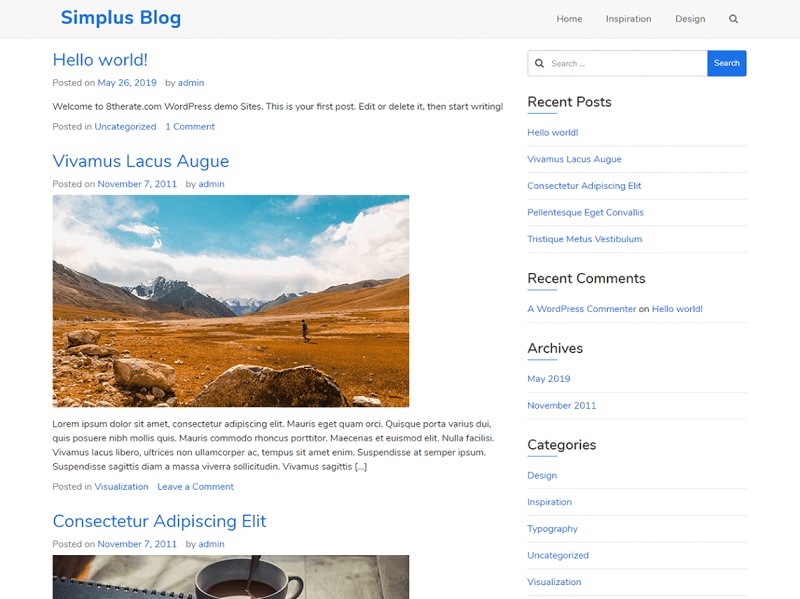Click Leave a Comment link
Image resolution: width=800 pixels, height=599 pixels.
pos(195,487)
